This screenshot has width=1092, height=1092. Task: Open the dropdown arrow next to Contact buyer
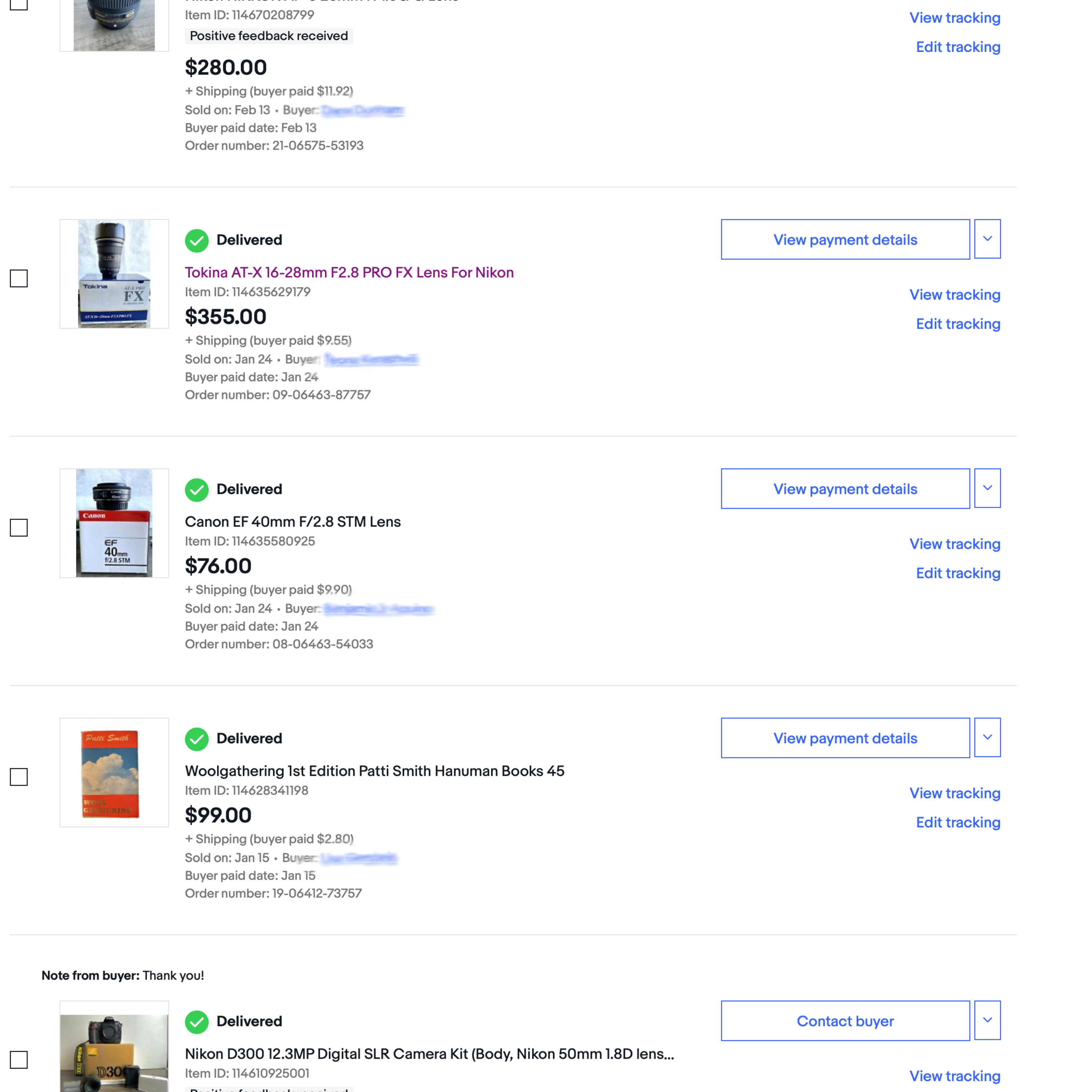988,1021
